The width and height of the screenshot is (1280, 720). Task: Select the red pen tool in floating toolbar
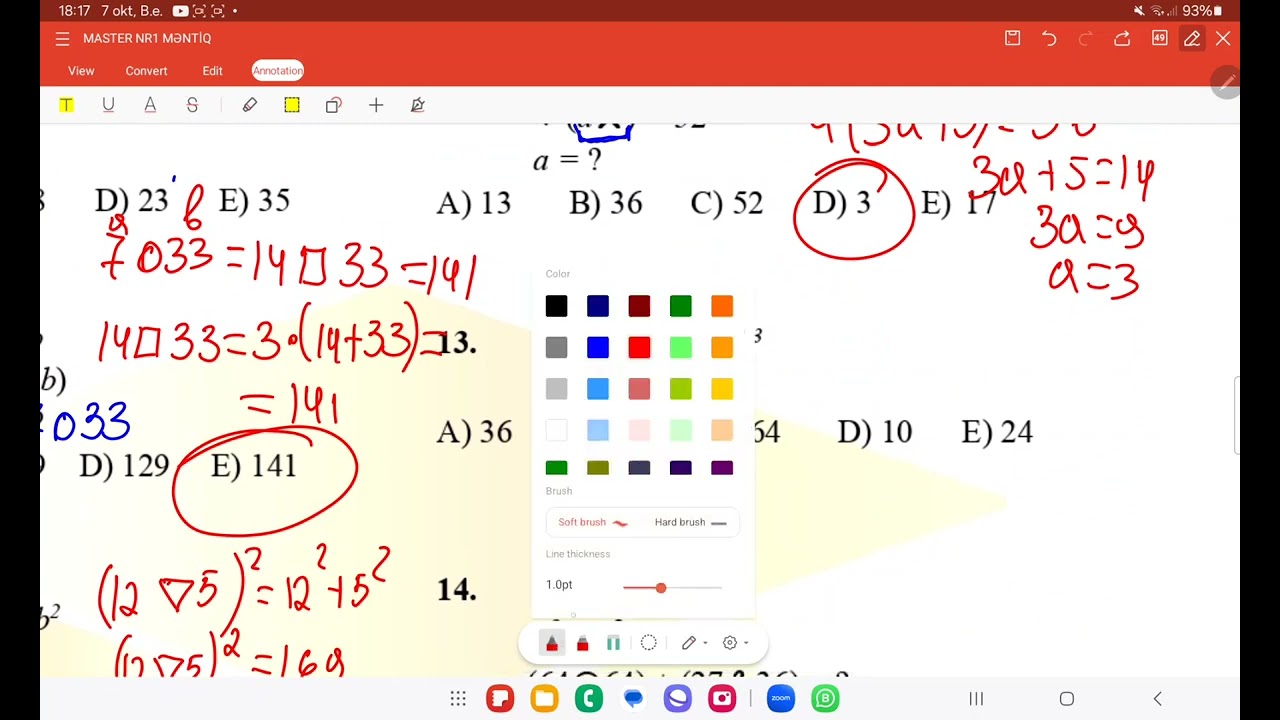[x=551, y=643]
